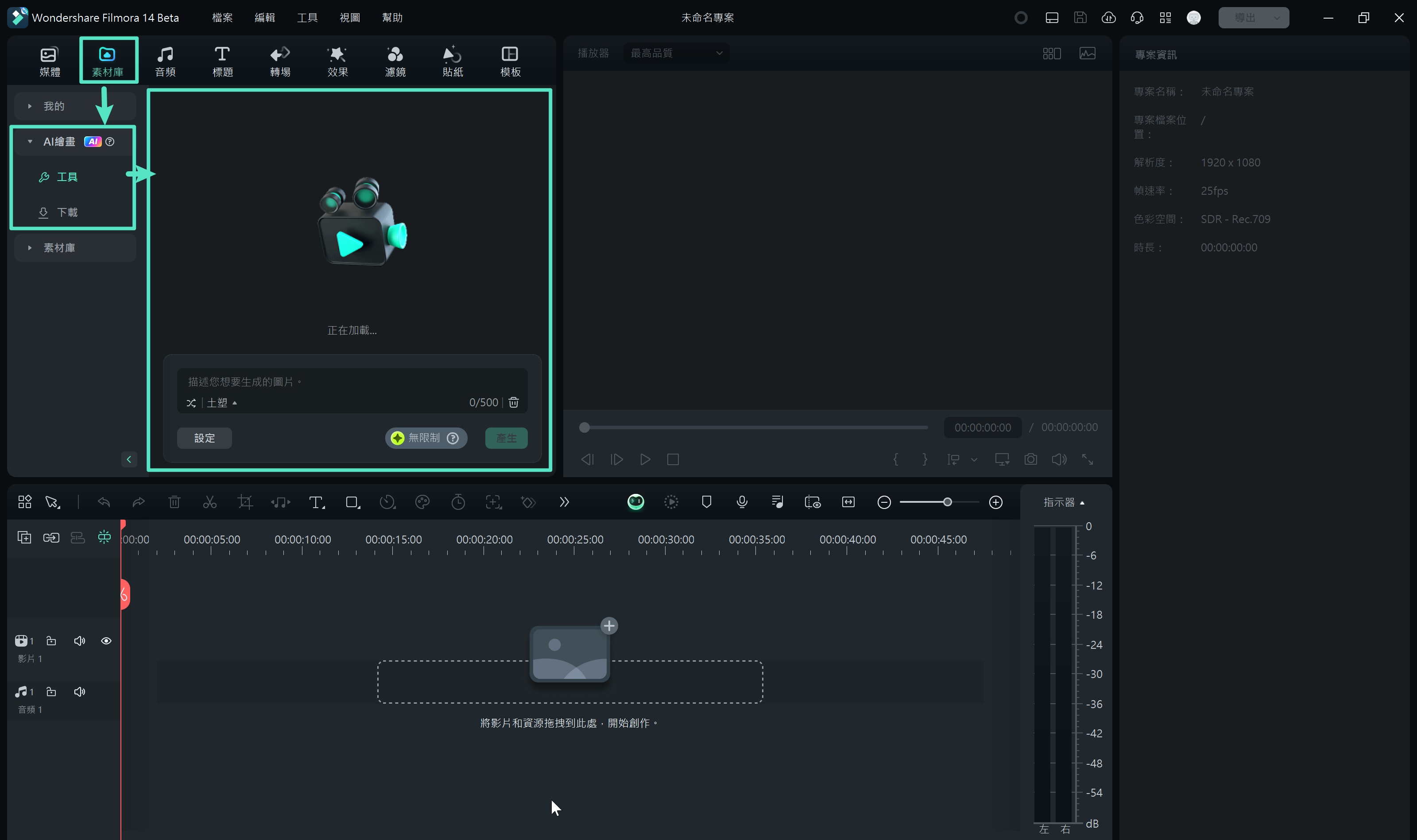Open the 土塑 style dropdown

pyautogui.click(x=221, y=403)
